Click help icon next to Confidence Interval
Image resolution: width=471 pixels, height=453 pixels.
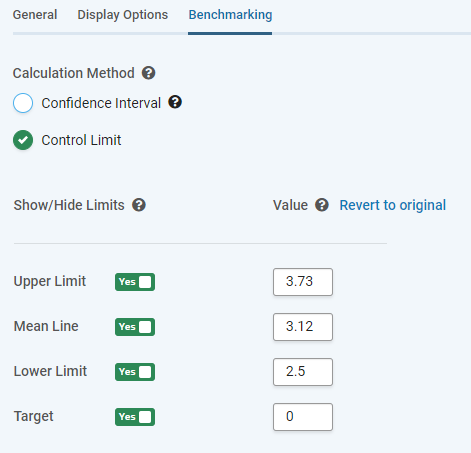[x=175, y=102]
